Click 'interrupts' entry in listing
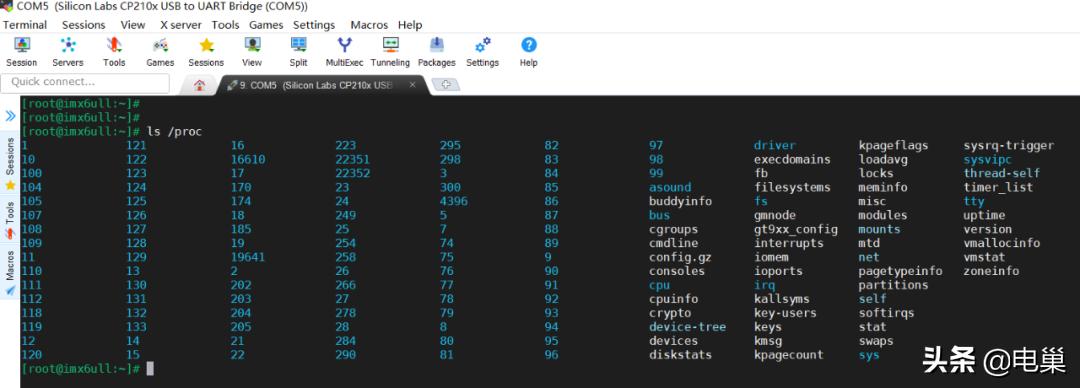 click(789, 243)
